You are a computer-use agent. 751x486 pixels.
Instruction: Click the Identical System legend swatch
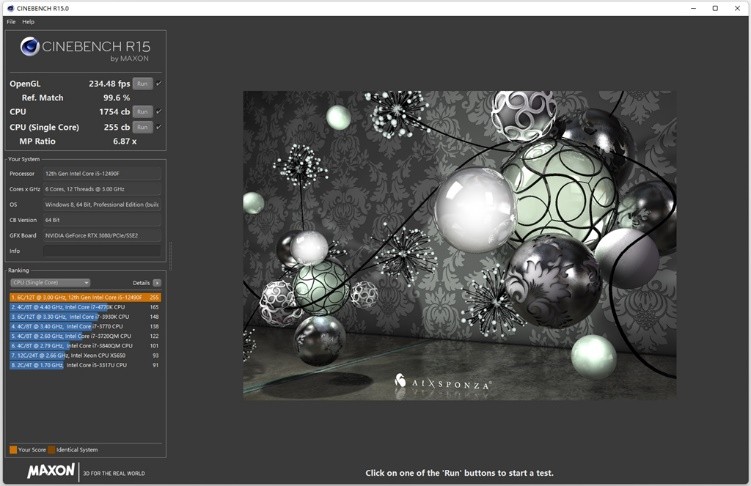(x=52, y=450)
